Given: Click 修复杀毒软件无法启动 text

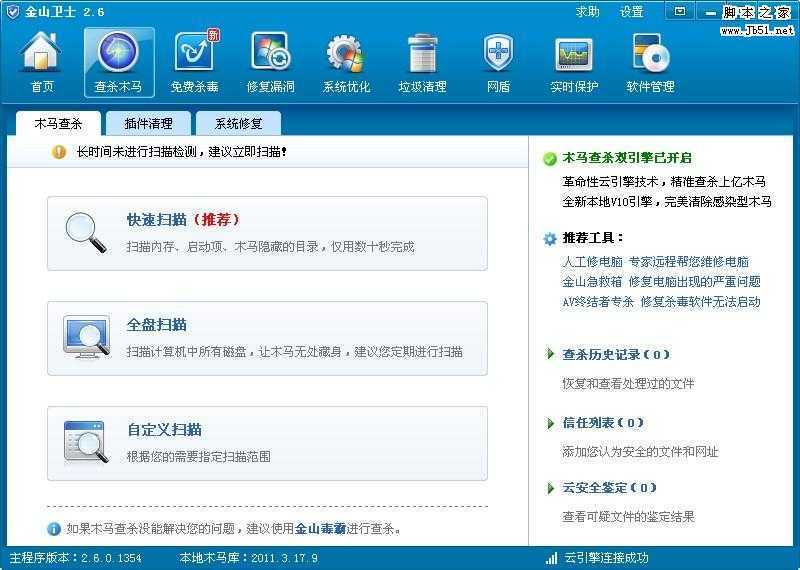Looking at the screenshot, I should pos(700,302).
